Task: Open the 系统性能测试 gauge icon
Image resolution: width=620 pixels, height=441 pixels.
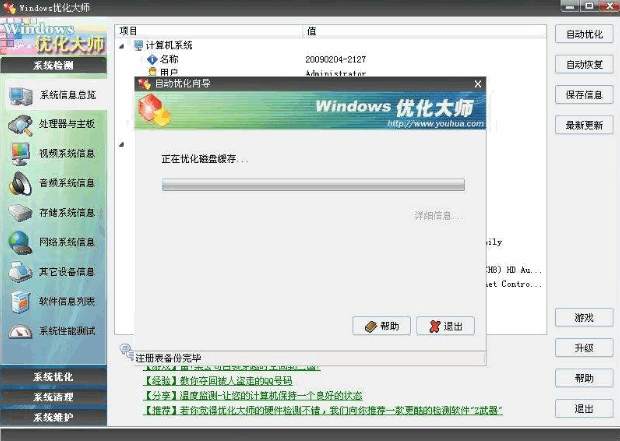Action: tap(20, 331)
